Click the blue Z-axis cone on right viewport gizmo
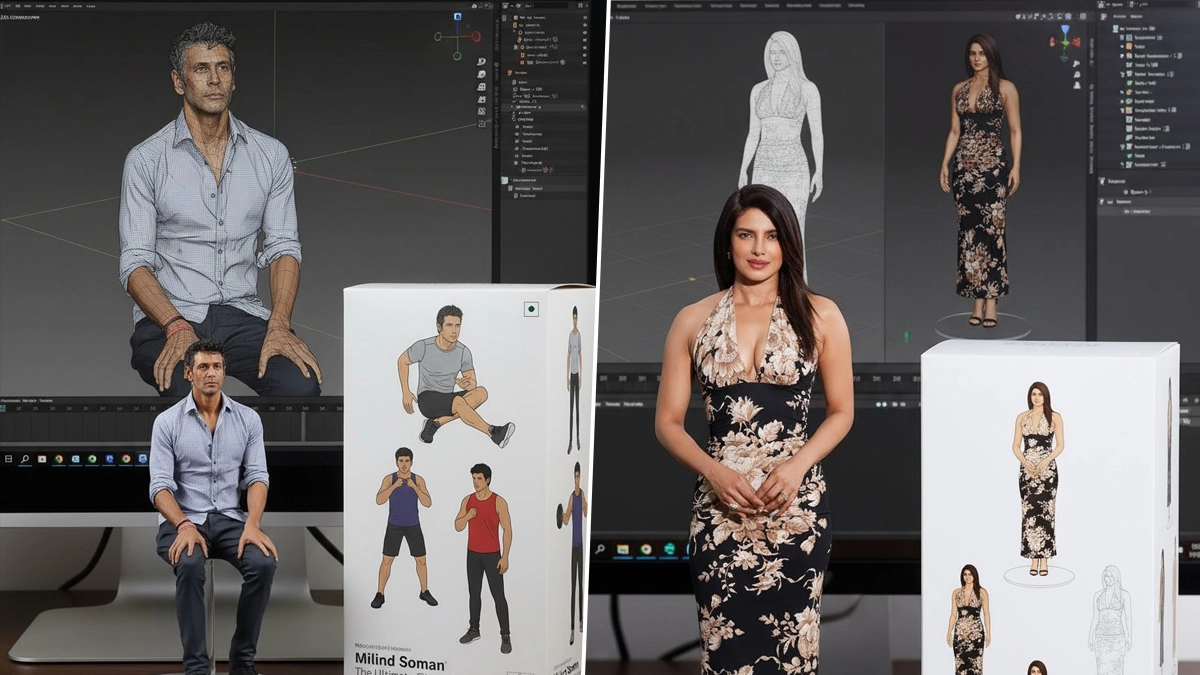Screen dimensions: 1200x675 click(1064, 29)
